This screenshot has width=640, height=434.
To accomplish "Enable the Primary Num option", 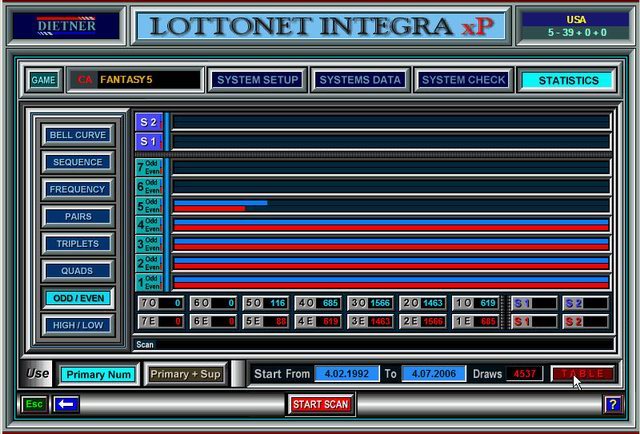I will [97, 374].
